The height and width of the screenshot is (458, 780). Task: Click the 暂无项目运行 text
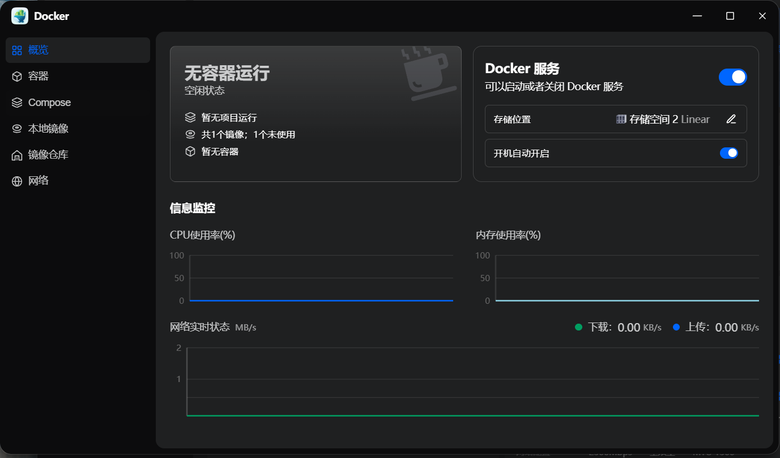point(229,118)
